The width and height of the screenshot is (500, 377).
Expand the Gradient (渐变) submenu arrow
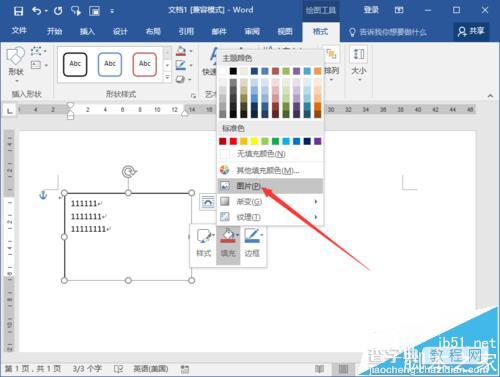[315, 202]
